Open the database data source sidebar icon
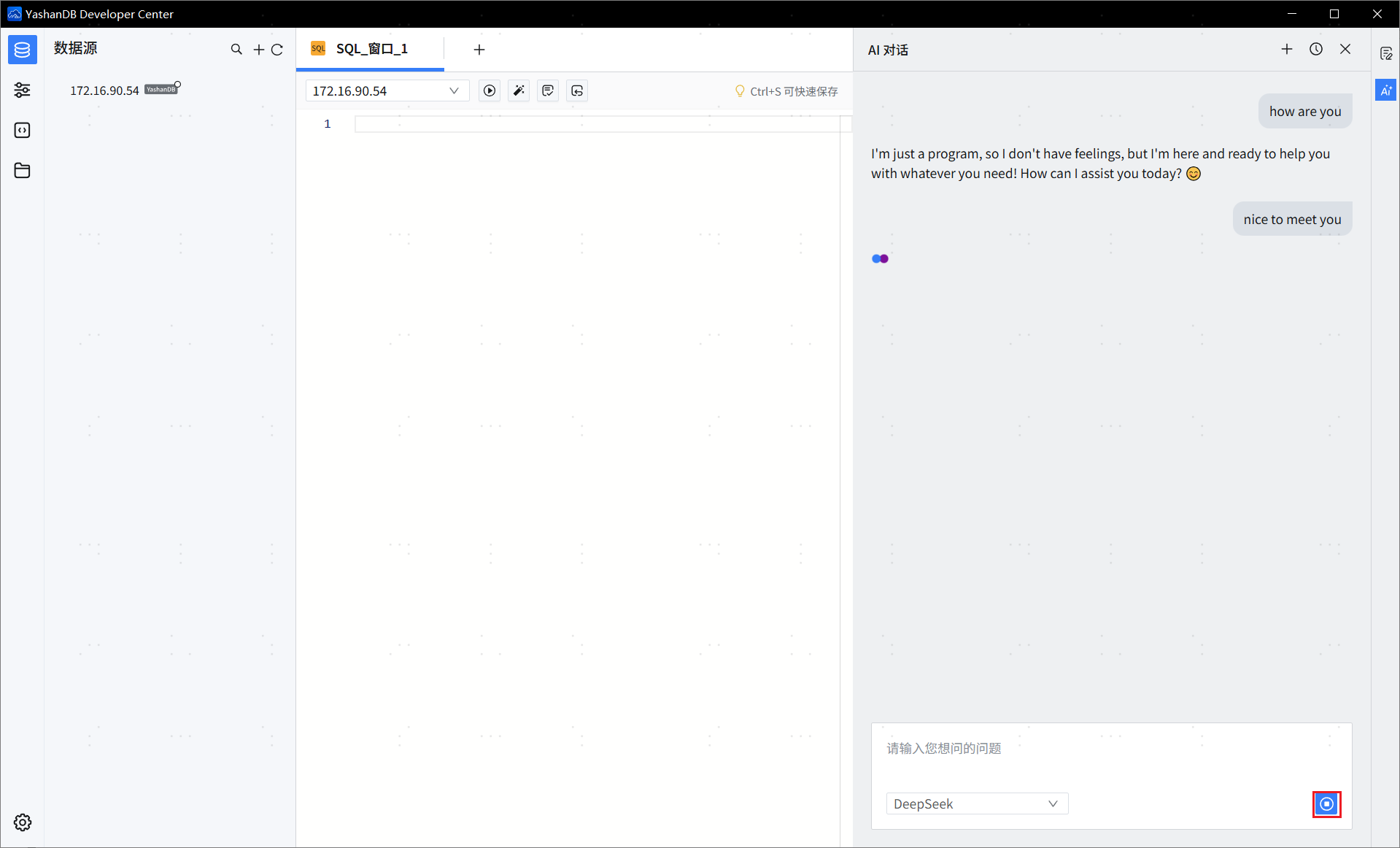 [x=22, y=50]
